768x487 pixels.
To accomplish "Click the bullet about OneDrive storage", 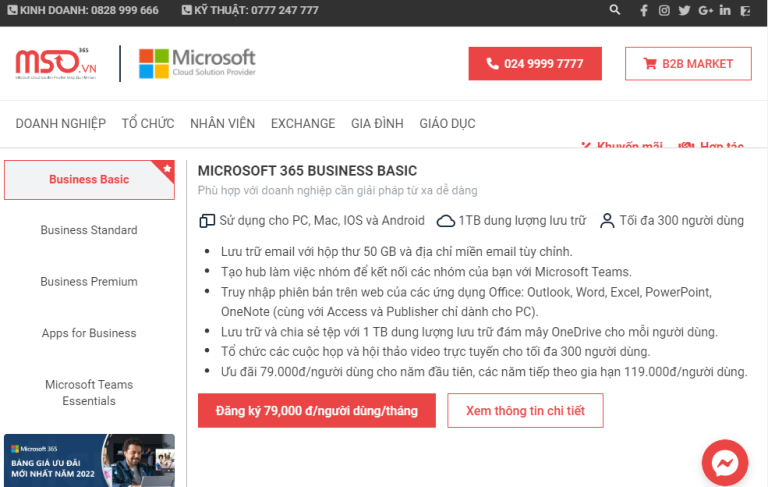I will pyautogui.click(x=469, y=332).
